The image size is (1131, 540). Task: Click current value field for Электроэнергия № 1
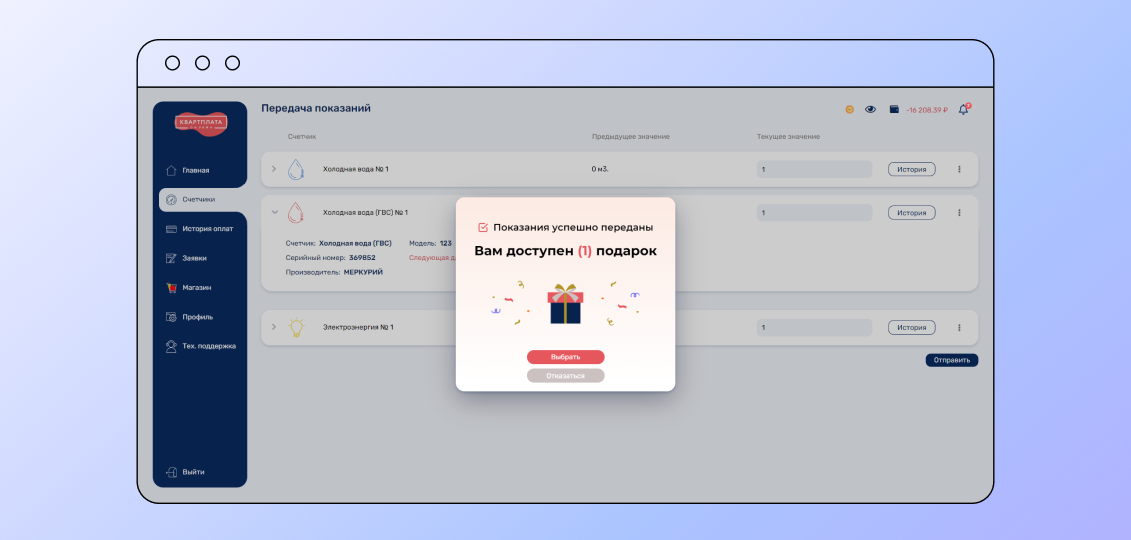[x=814, y=327]
